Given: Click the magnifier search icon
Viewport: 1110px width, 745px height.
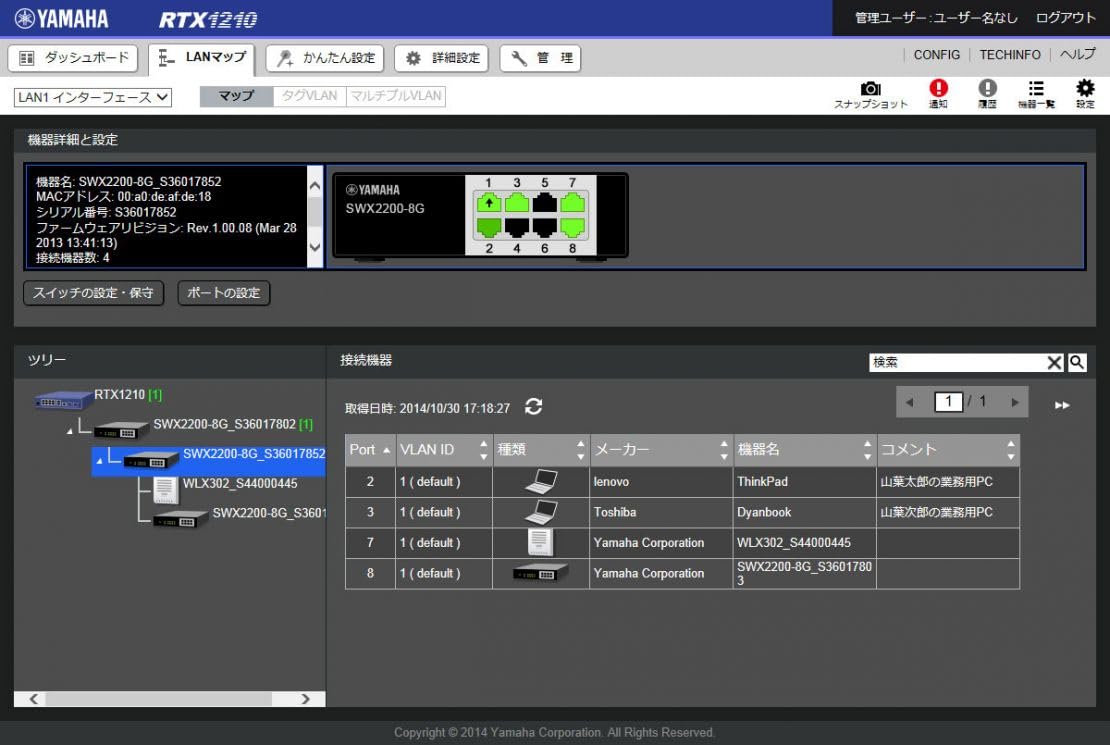Looking at the screenshot, I should click(1077, 363).
